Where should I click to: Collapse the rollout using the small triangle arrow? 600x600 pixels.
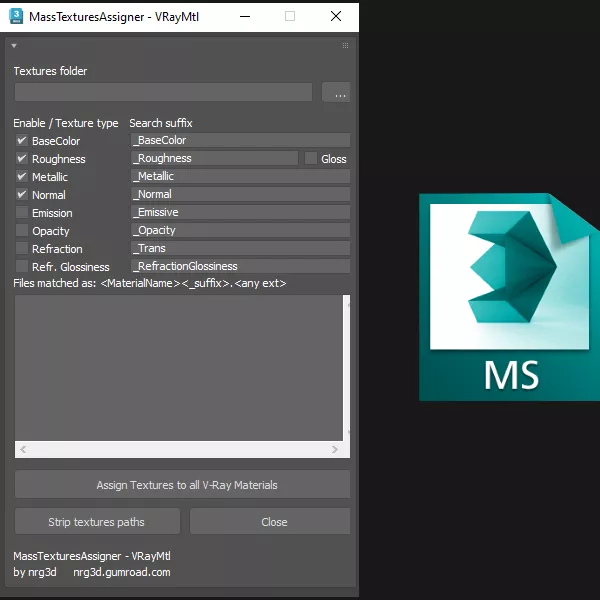pyautogui.click(x=14, y=46)
